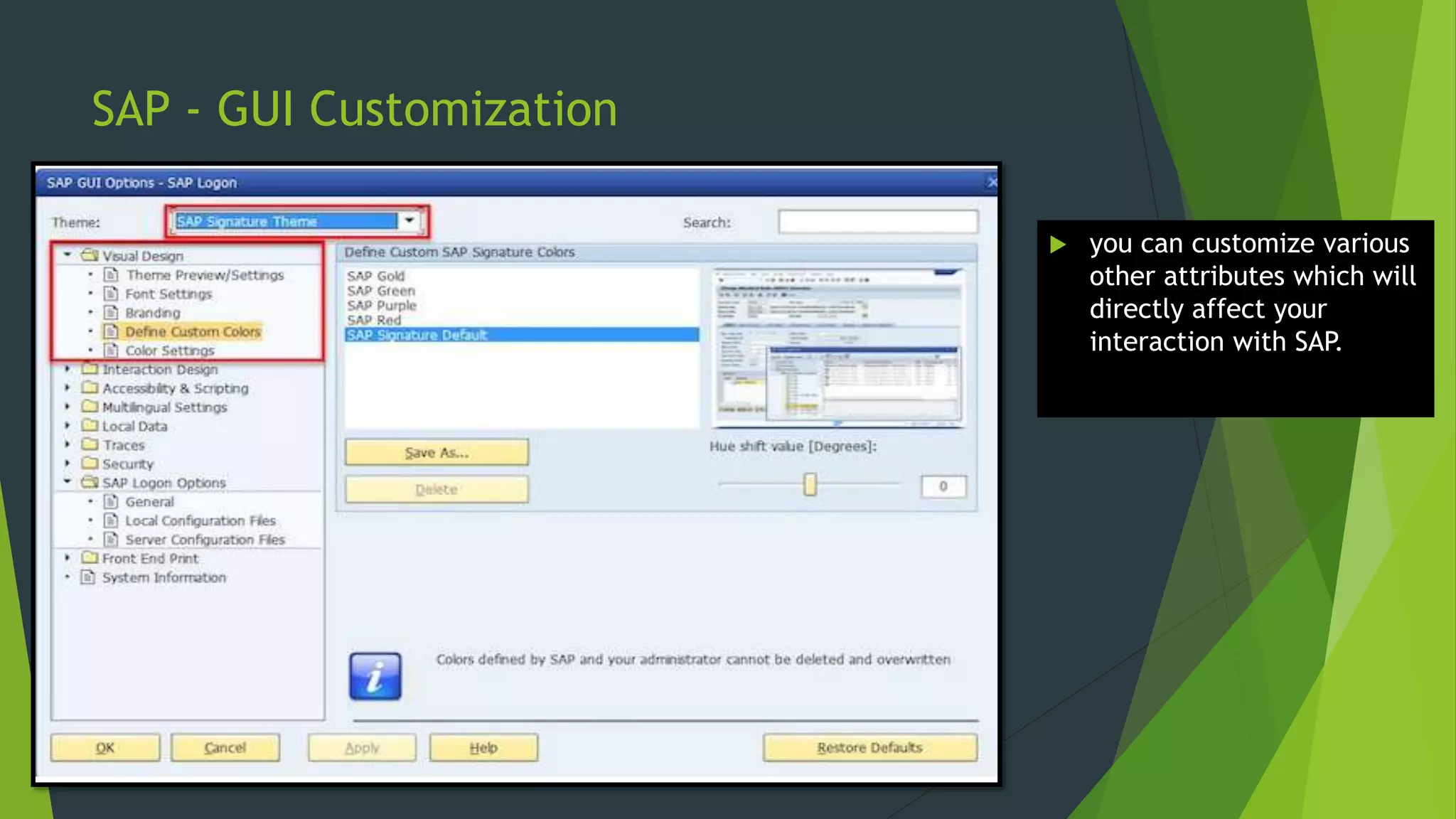Viewport: 1456px width, 819px height.
Task: Open Local Configuration Files item
Action: (200, 521)
